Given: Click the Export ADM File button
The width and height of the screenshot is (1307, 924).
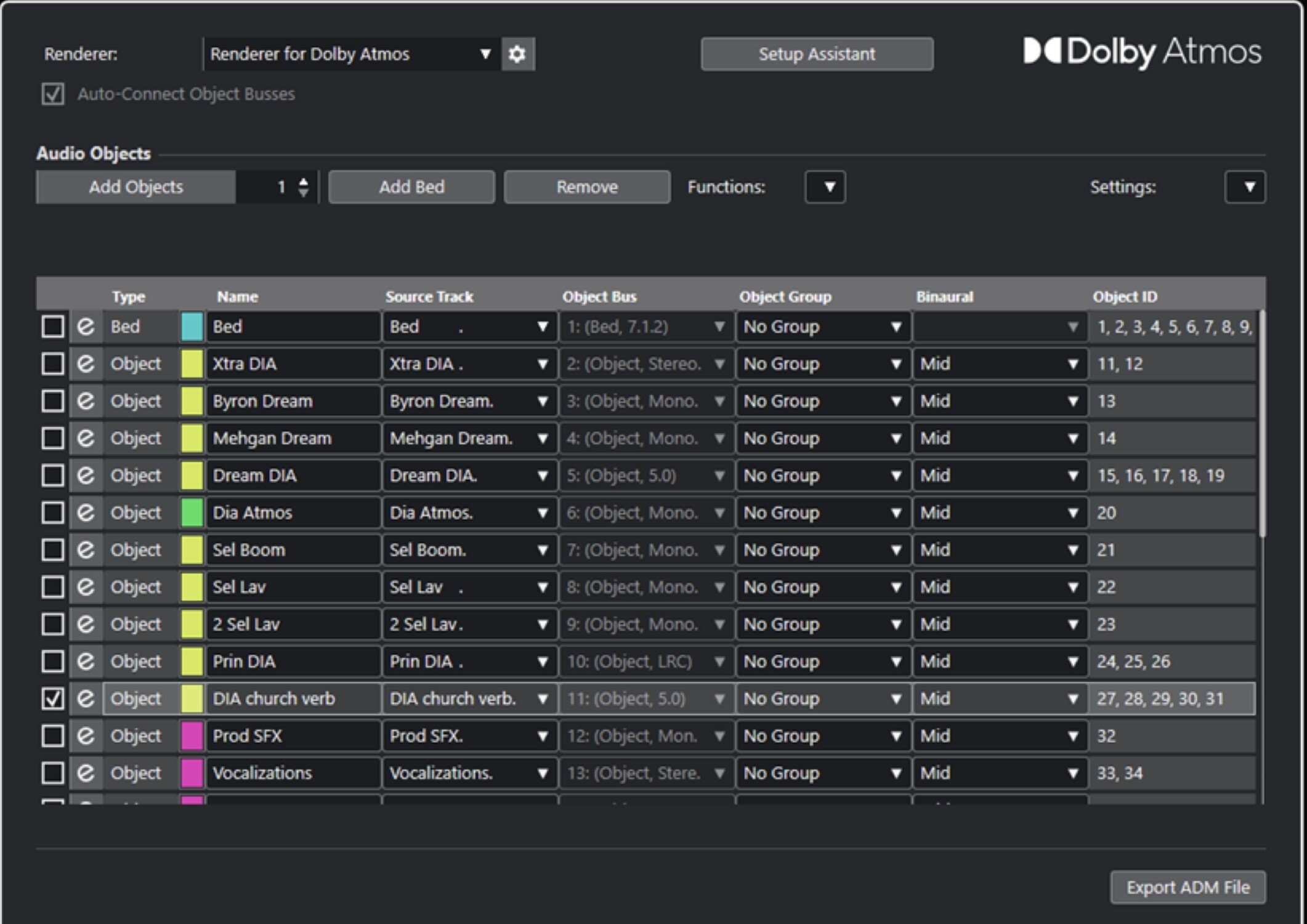Looking at the screenshot, I should (x=1188, y=887).
